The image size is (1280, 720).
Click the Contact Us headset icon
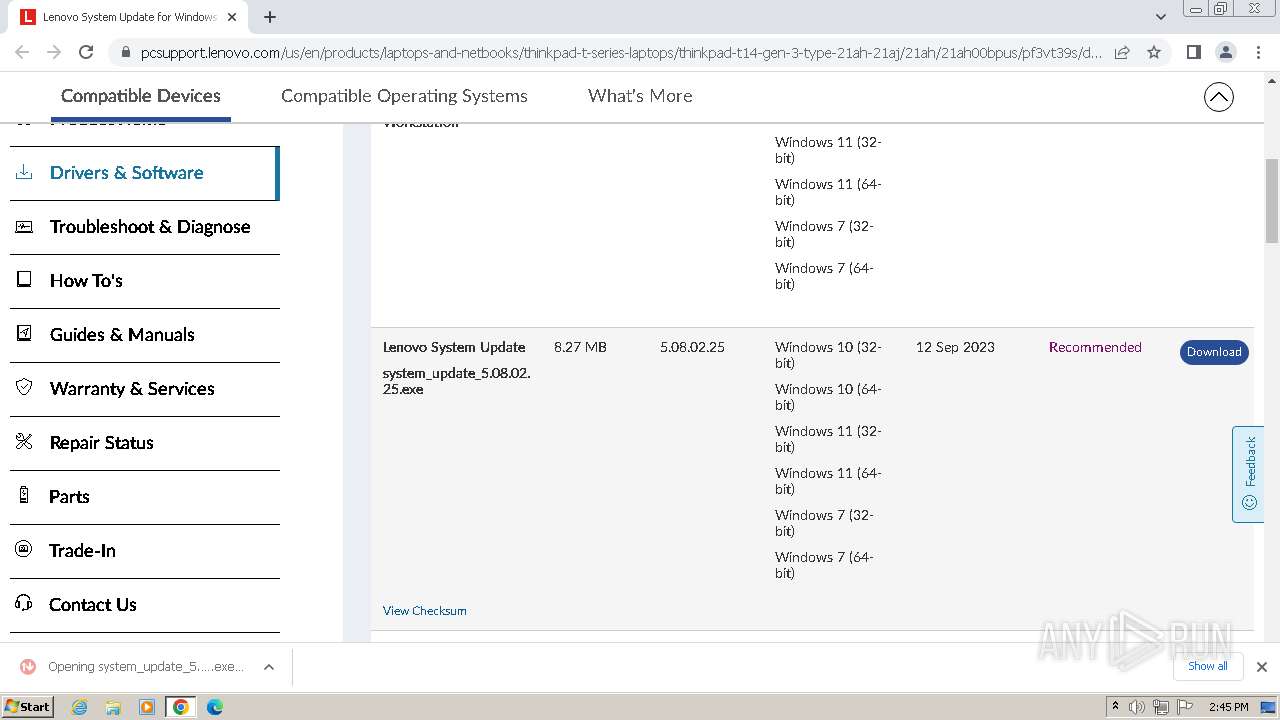[x=24, y=604]
